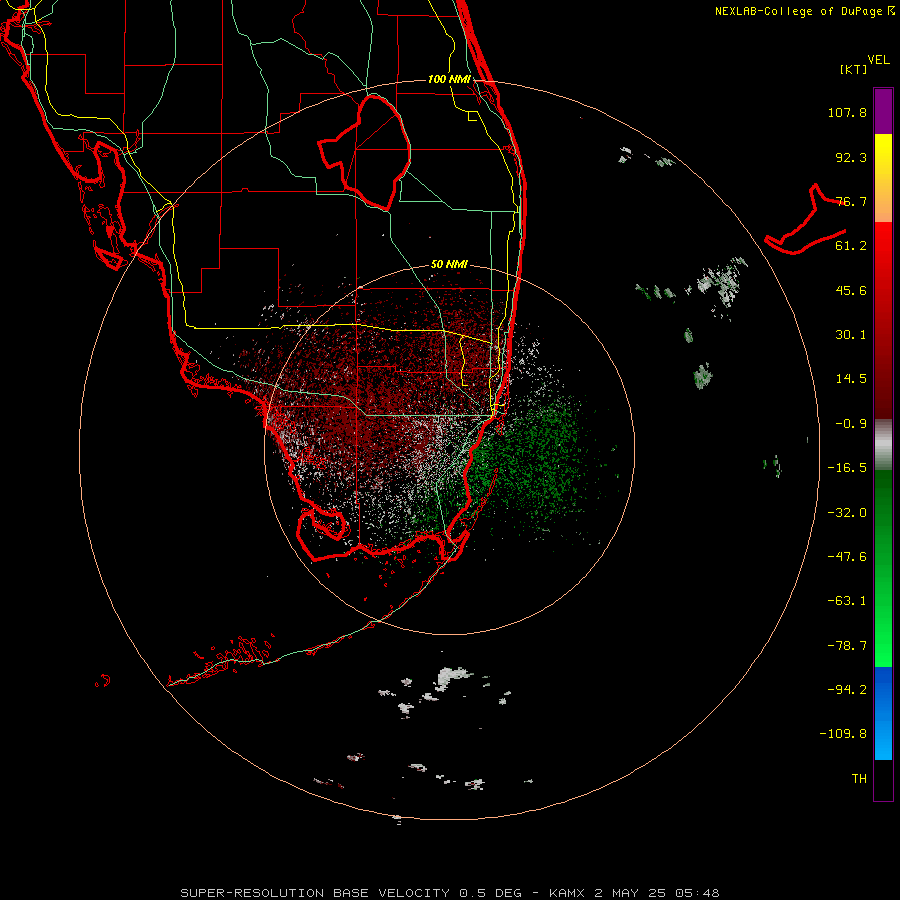Click the 107.8 velocity scale value
The height and width of the screenshot is (900, 900).
(x=847, y=112)
